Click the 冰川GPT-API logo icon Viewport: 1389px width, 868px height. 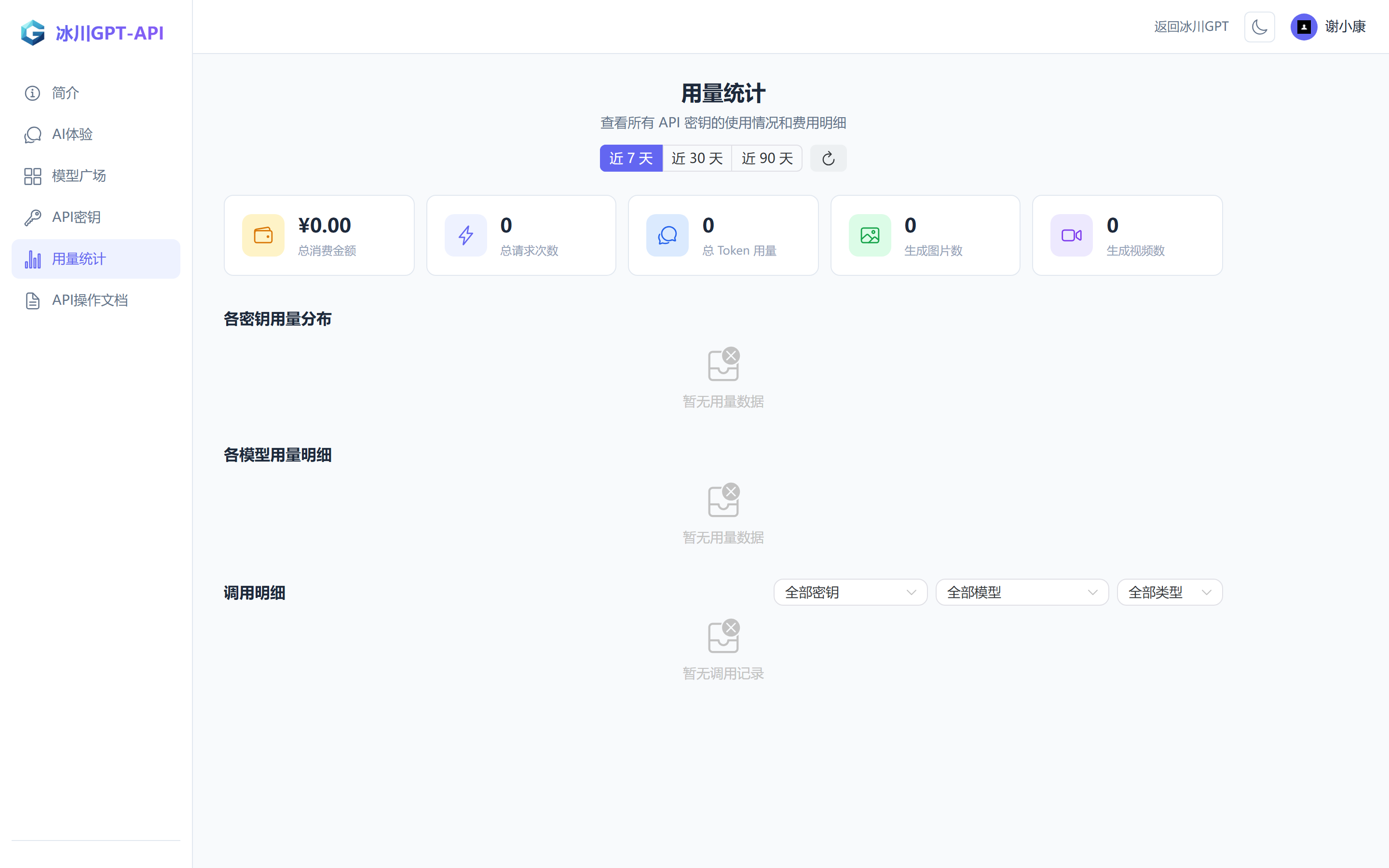33,33
